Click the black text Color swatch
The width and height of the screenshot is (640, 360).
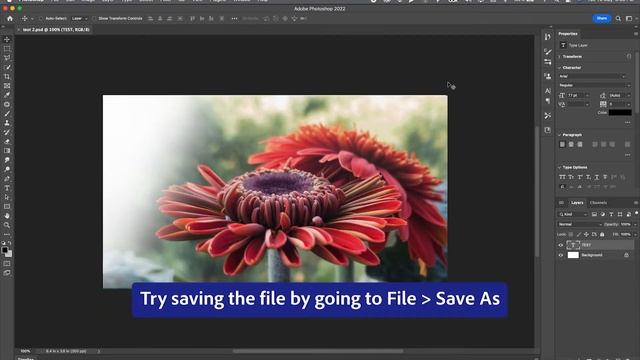point(620,113)
